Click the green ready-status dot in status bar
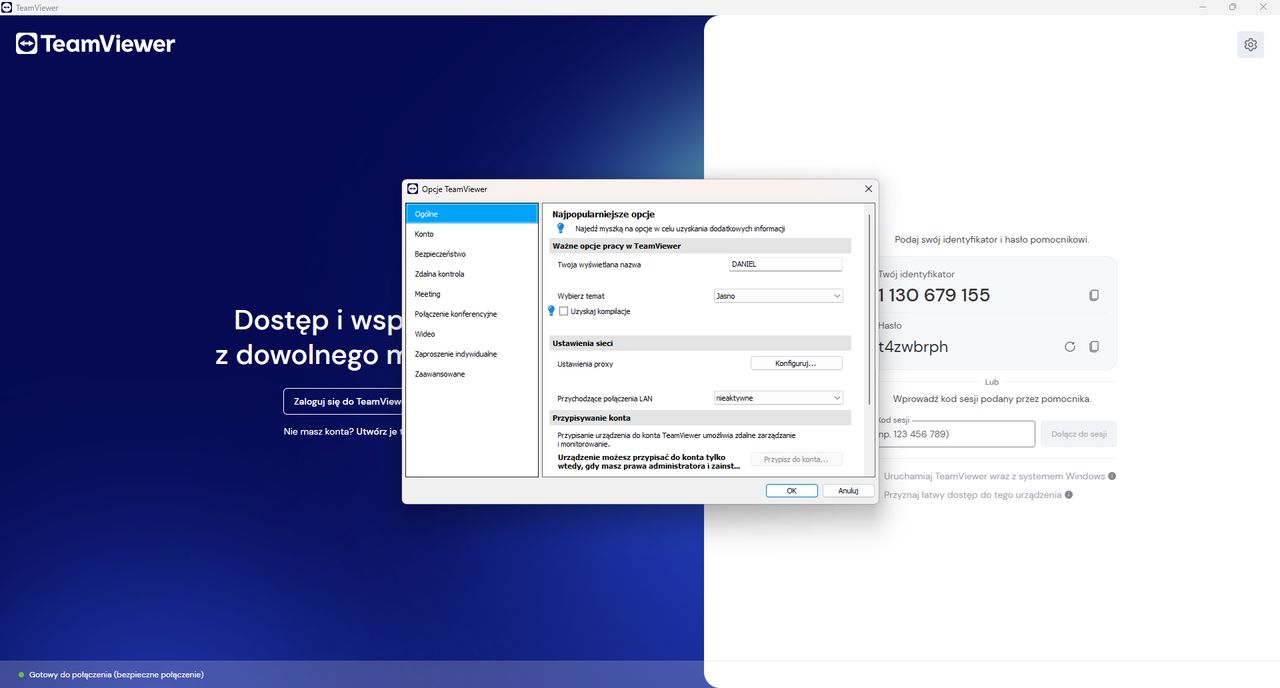This screenshot has width=1280, height=688. pyautogui.click(x=21, y=675)
